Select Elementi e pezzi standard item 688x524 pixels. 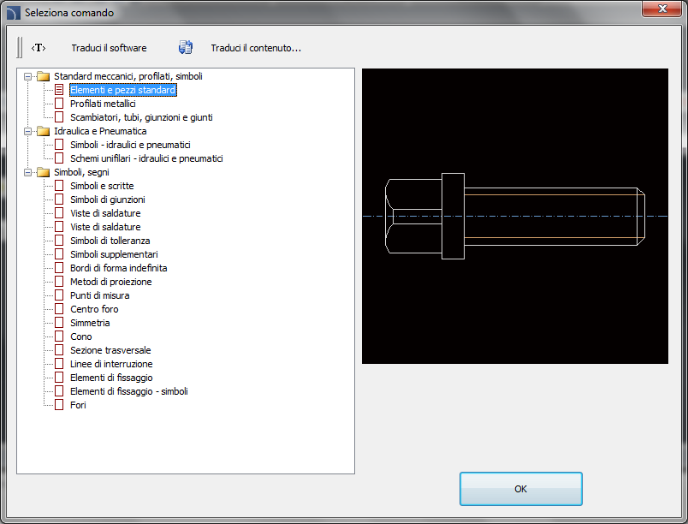[123, 90]
